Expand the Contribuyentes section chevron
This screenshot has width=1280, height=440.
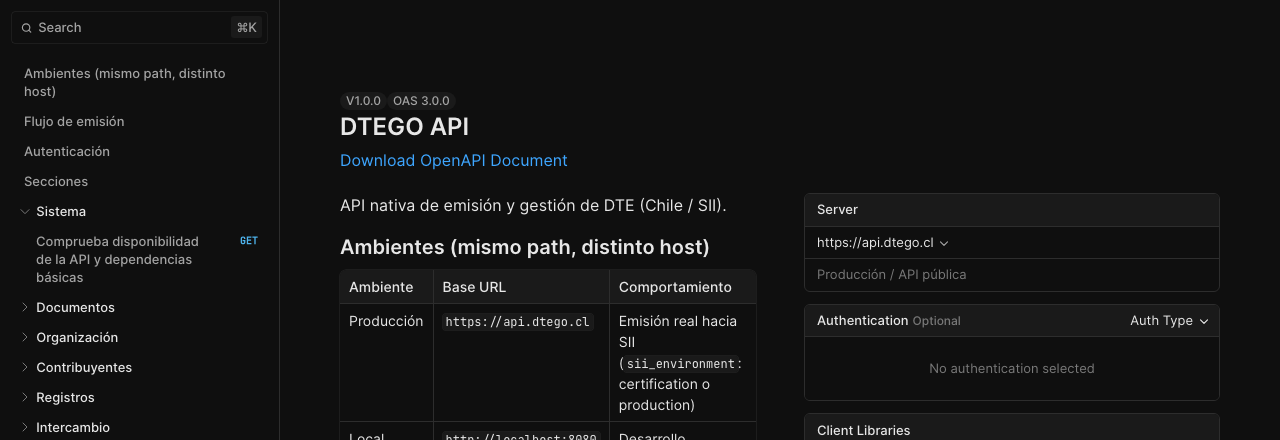(25, 367)
